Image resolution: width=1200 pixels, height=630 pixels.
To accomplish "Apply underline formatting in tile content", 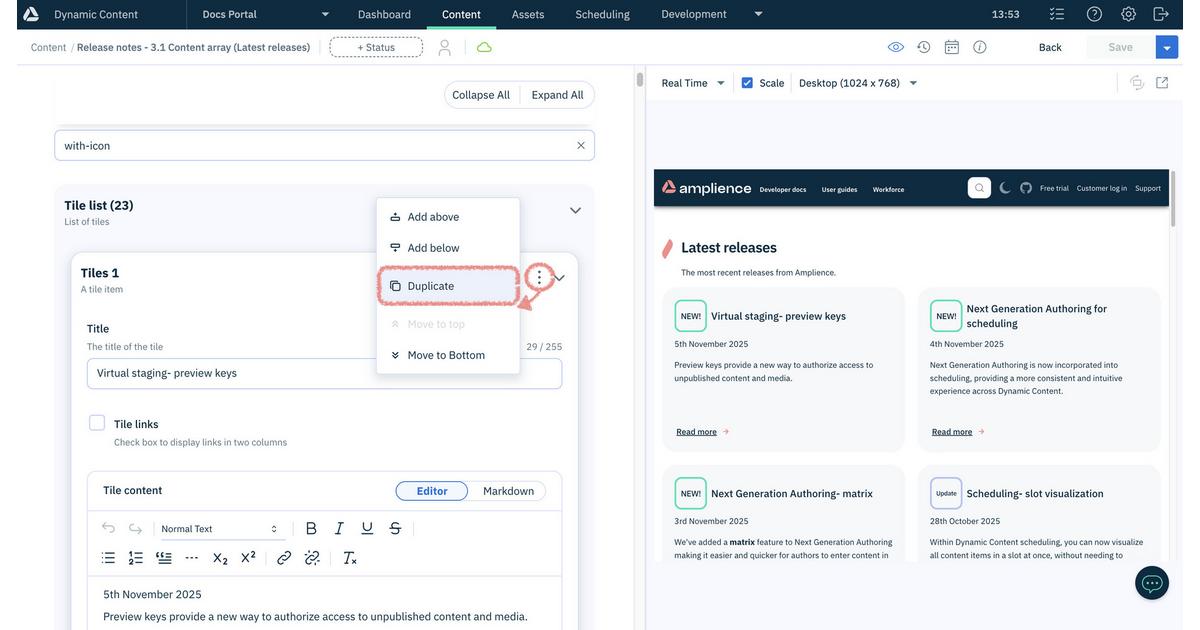I will 367,528.
